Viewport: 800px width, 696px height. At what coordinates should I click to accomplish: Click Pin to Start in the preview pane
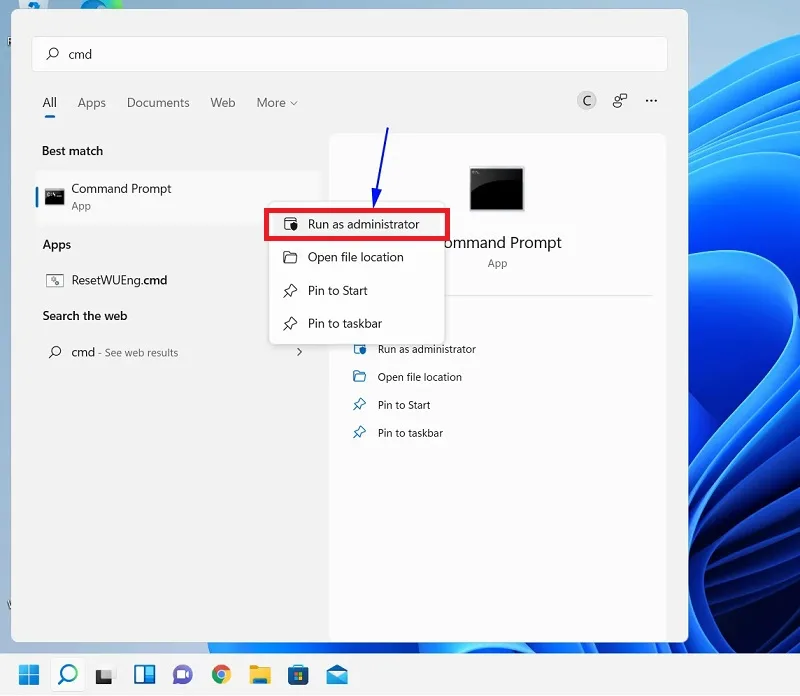[x=404, y=405]
